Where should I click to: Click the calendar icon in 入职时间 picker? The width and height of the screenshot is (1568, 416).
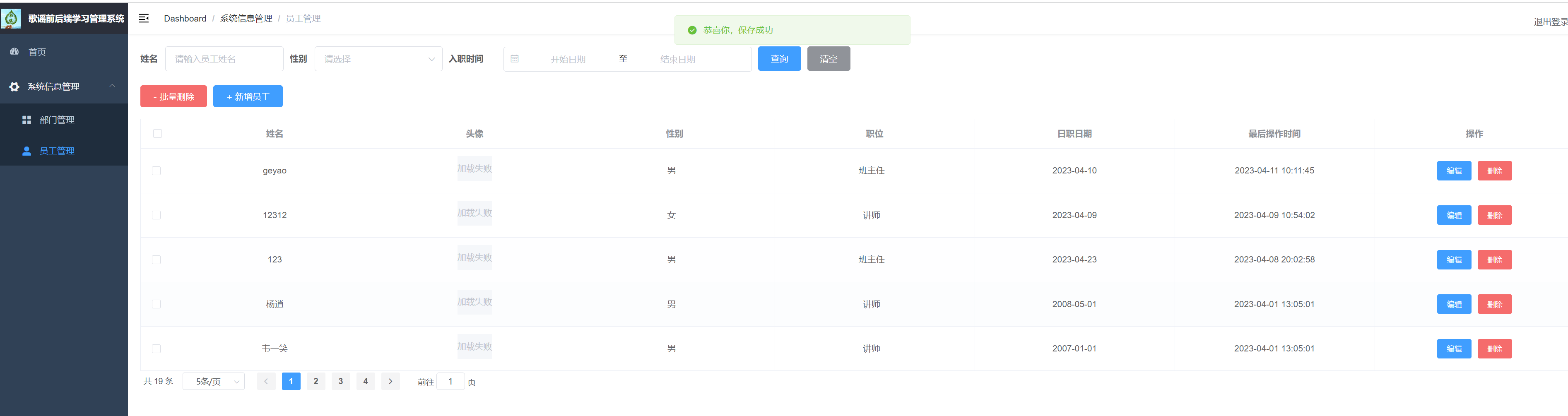515,58
